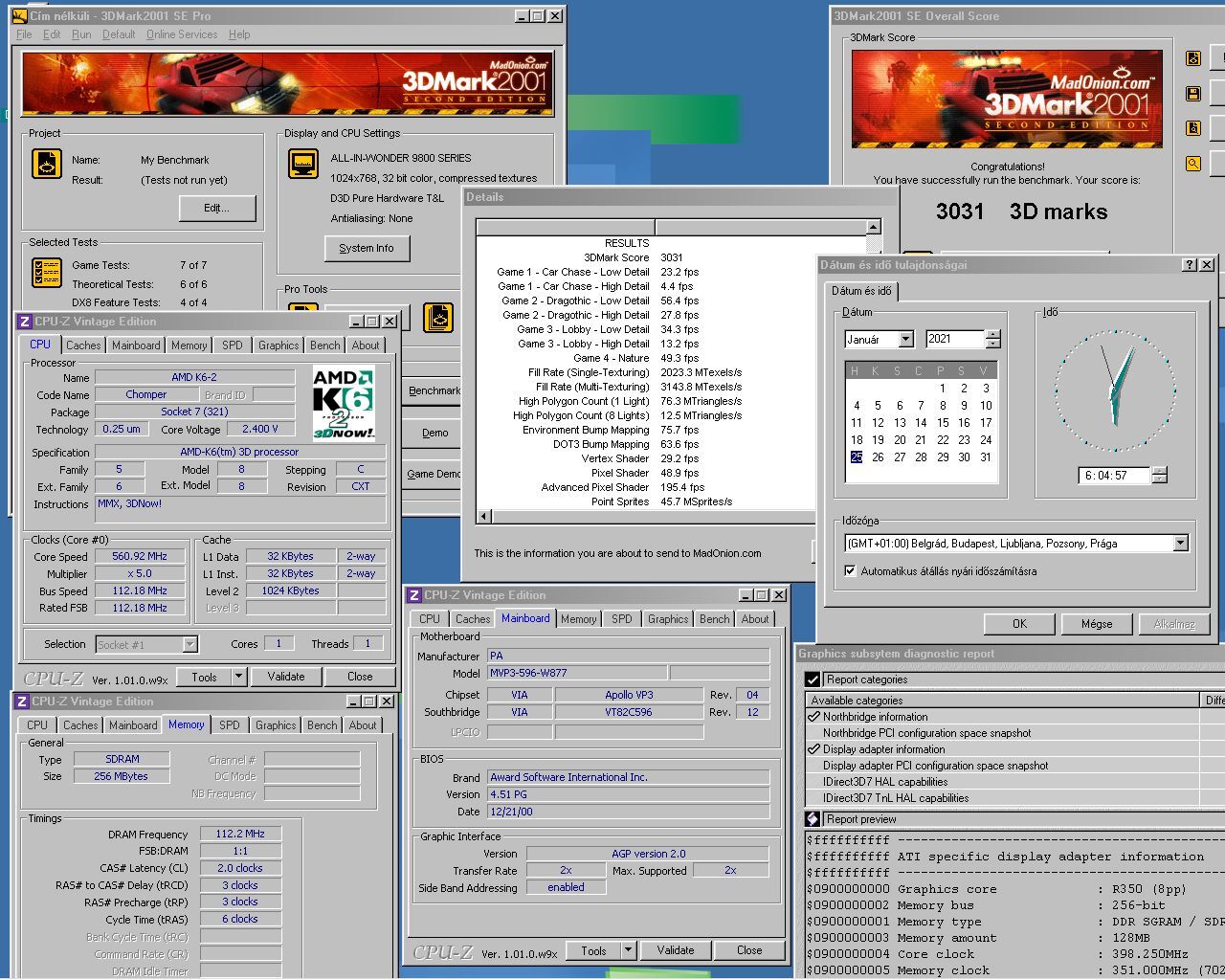1225x980 pixels.
Task: Click the AMD K6-2 3DNow logo
Action: 345,403
